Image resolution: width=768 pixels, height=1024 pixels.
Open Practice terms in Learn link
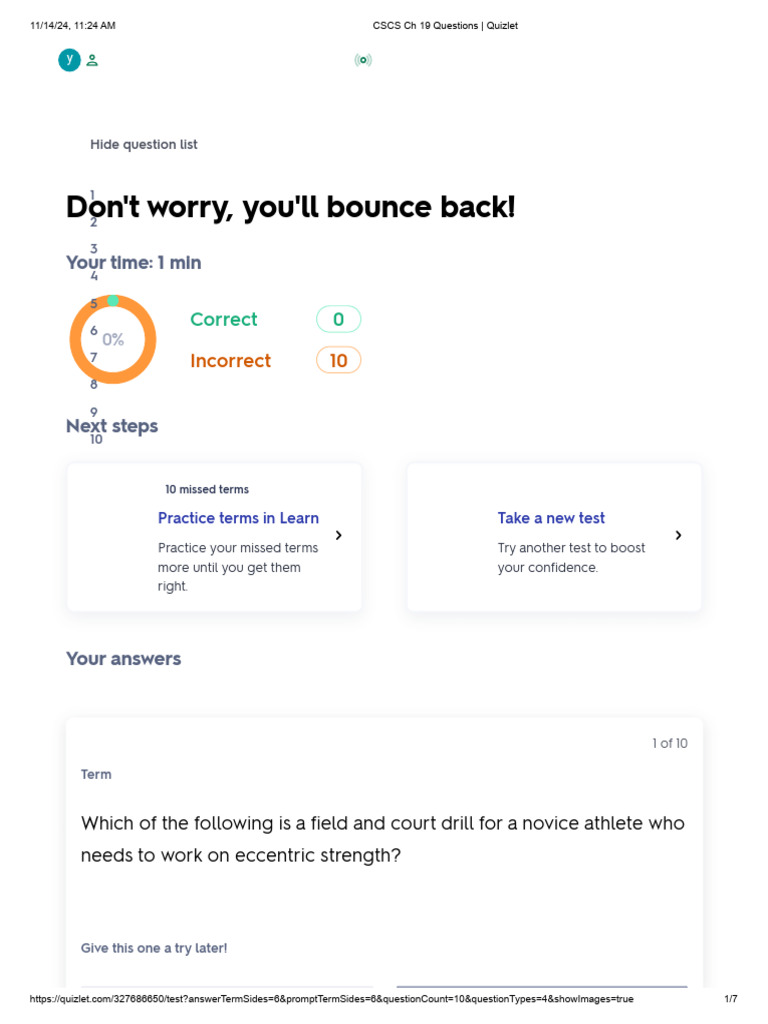pyautogui.click(x=238, y=518)
